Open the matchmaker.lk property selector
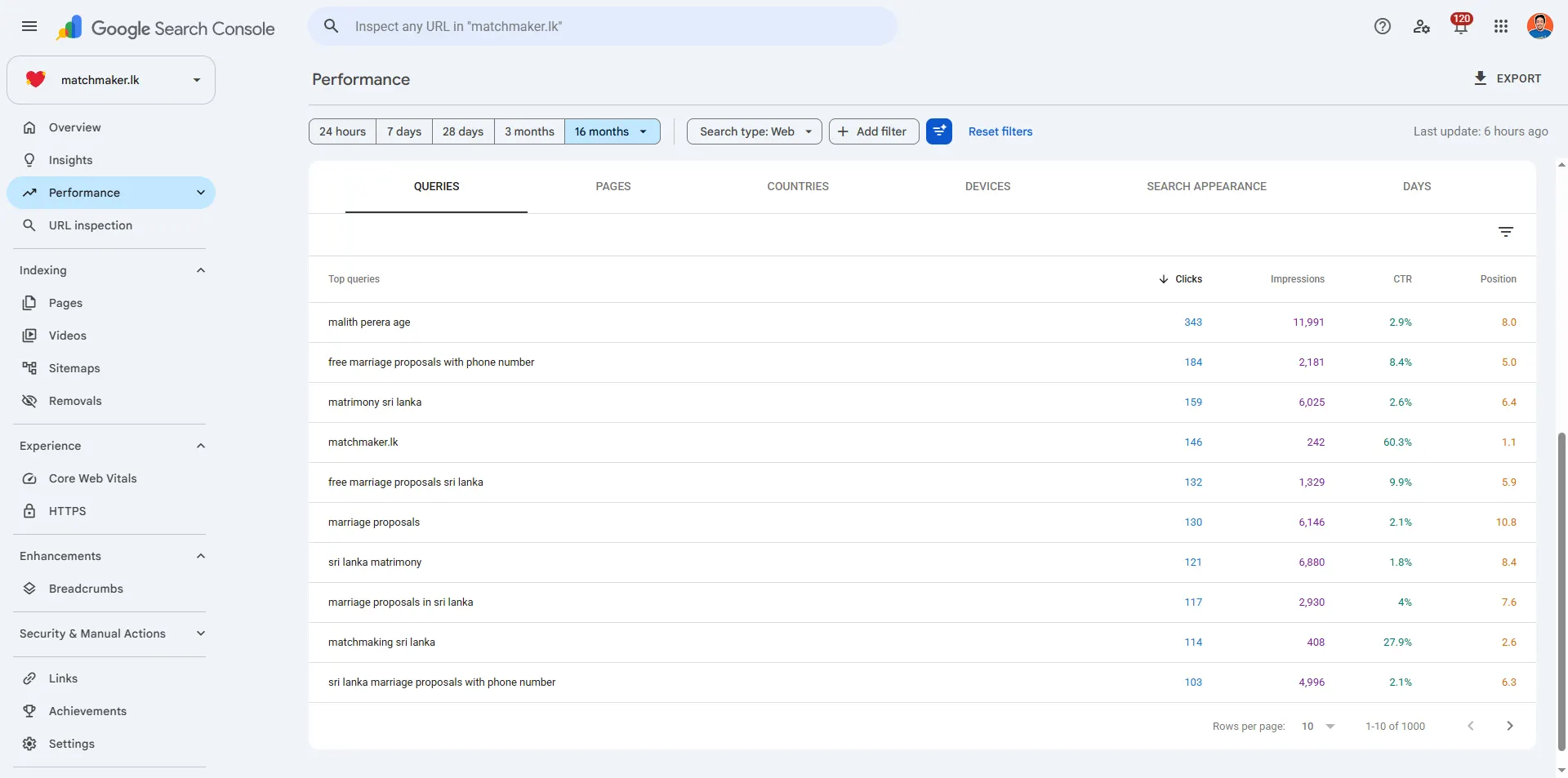1568x778 pixels. pos(111,80)
